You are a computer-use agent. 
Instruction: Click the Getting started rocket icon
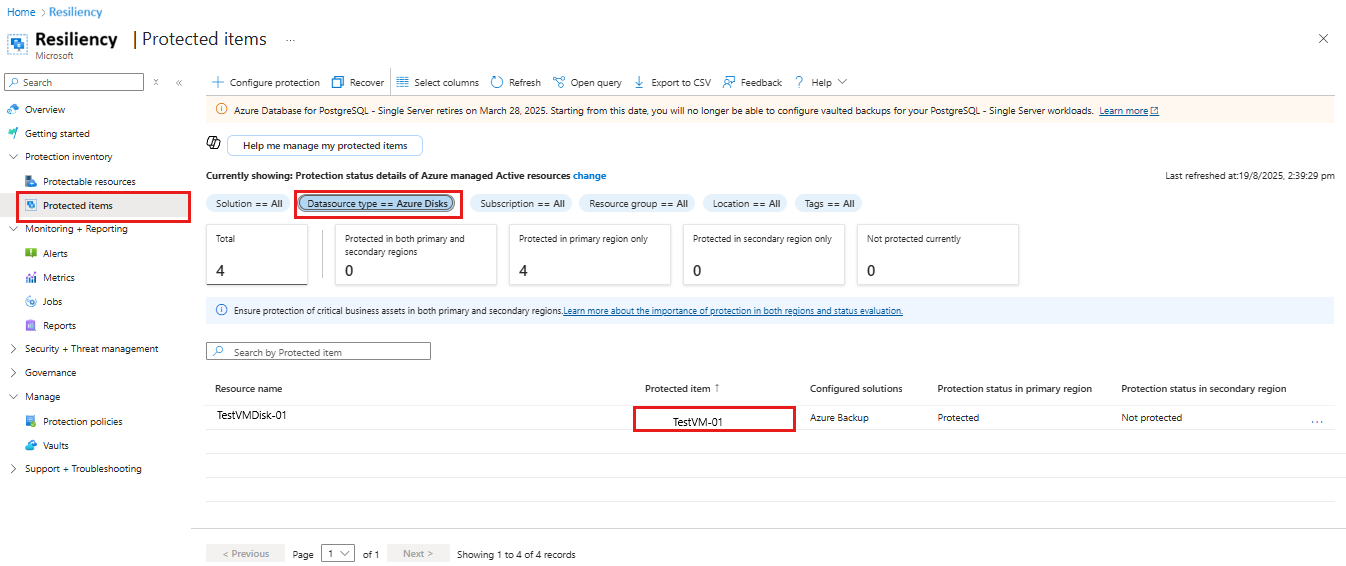pos(13,133)
